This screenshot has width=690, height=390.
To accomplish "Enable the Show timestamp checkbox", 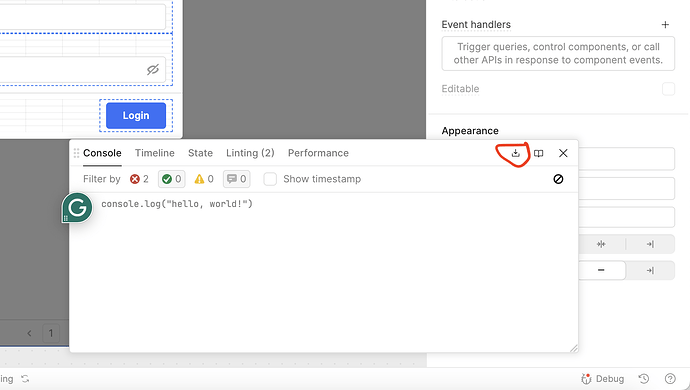I will (x=270, y=179).
